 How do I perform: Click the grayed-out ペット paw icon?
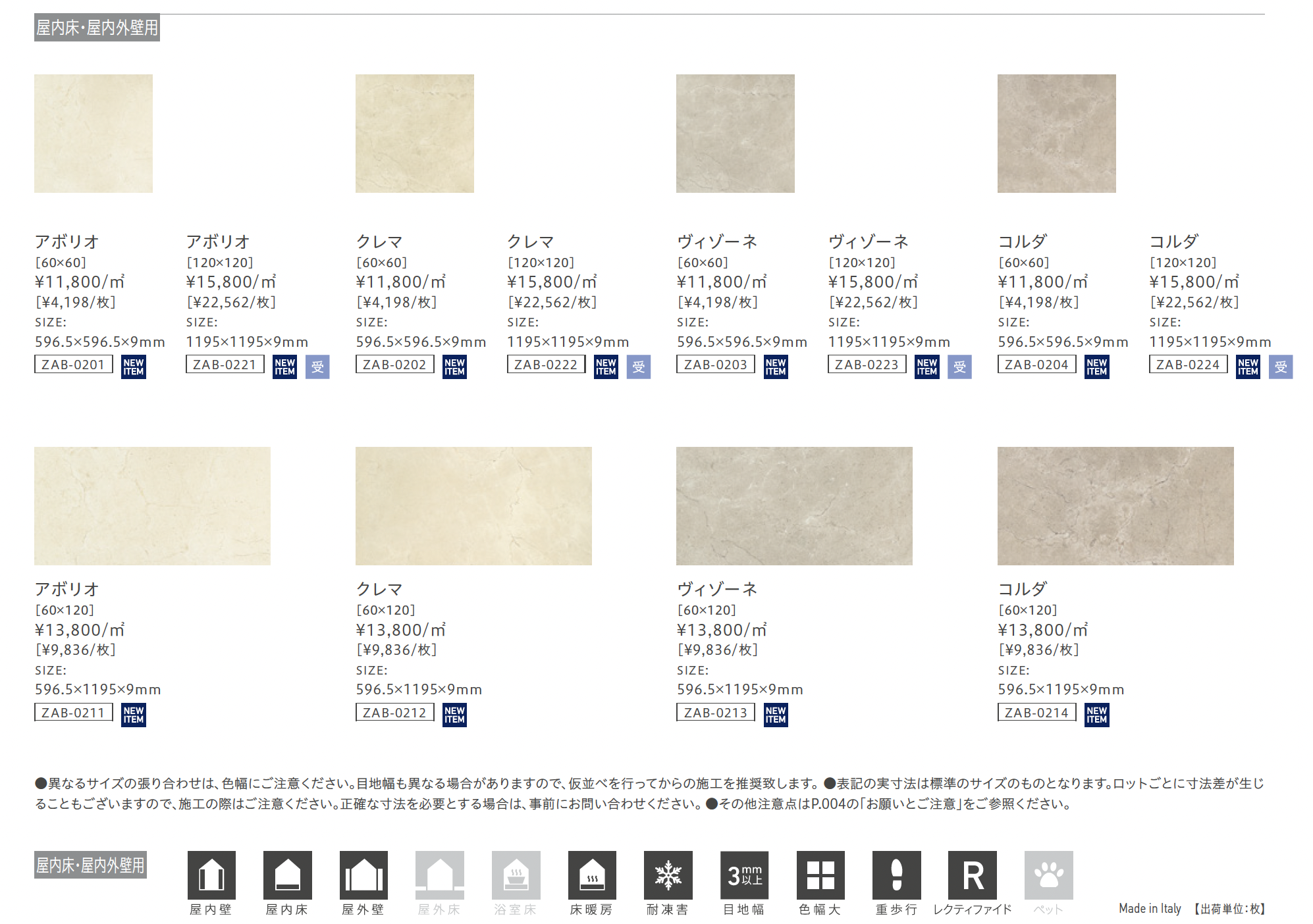(1048, 875)
